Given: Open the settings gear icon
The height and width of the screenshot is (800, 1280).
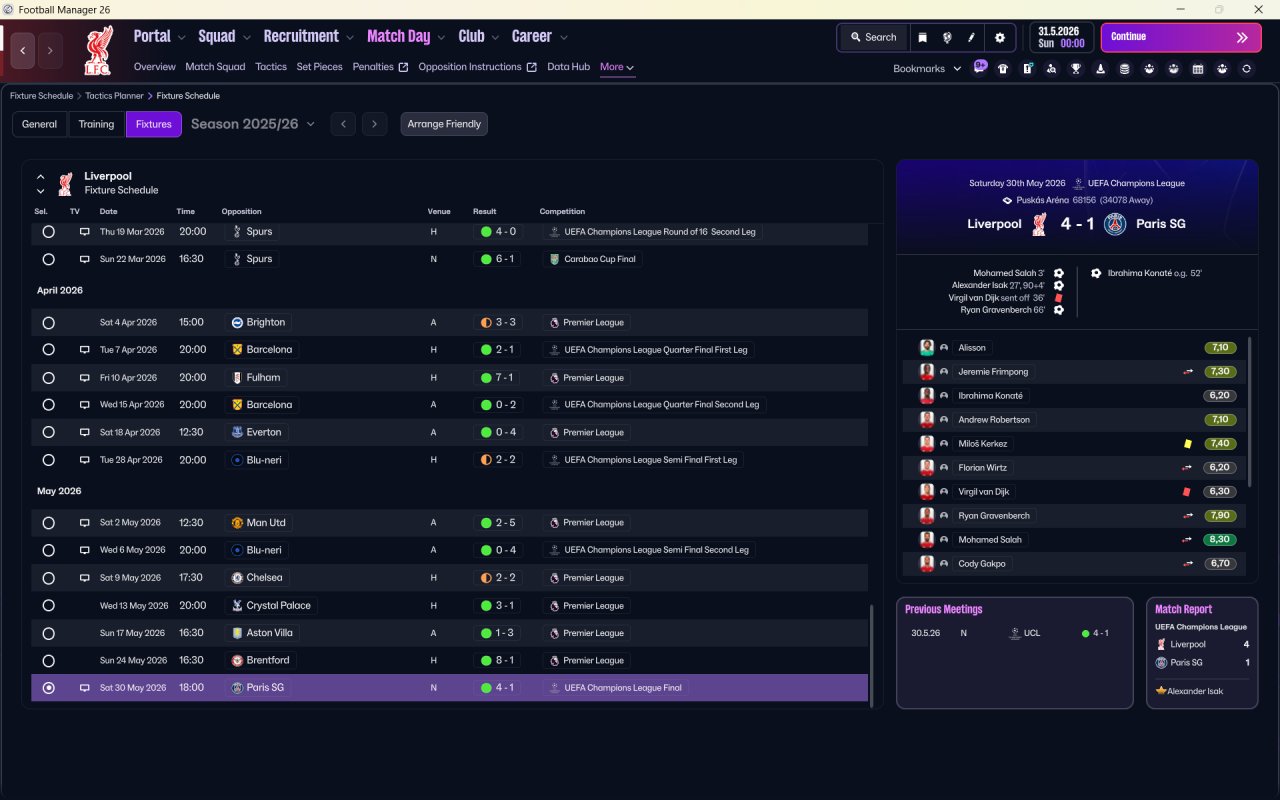Looking at the screenshot, I should (x=999, y=37).
